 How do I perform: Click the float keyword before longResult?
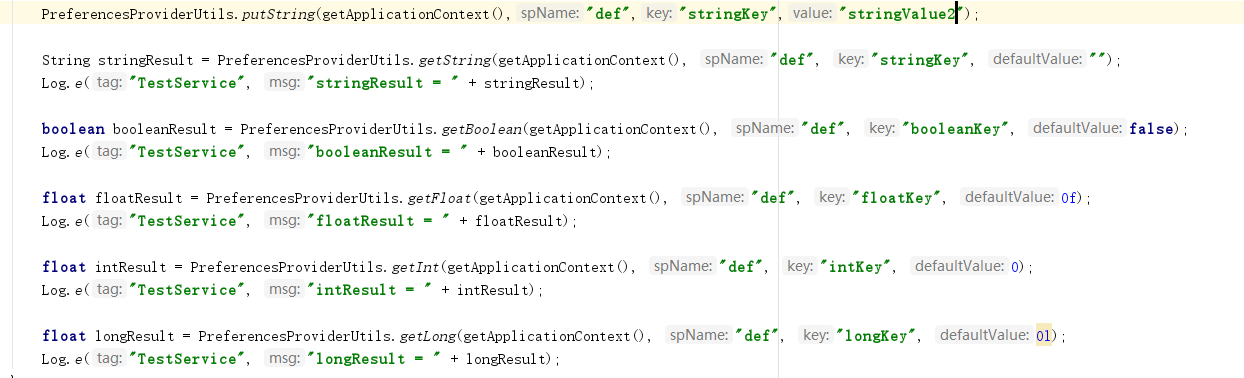pyautogui.click(x=65, y=336)
